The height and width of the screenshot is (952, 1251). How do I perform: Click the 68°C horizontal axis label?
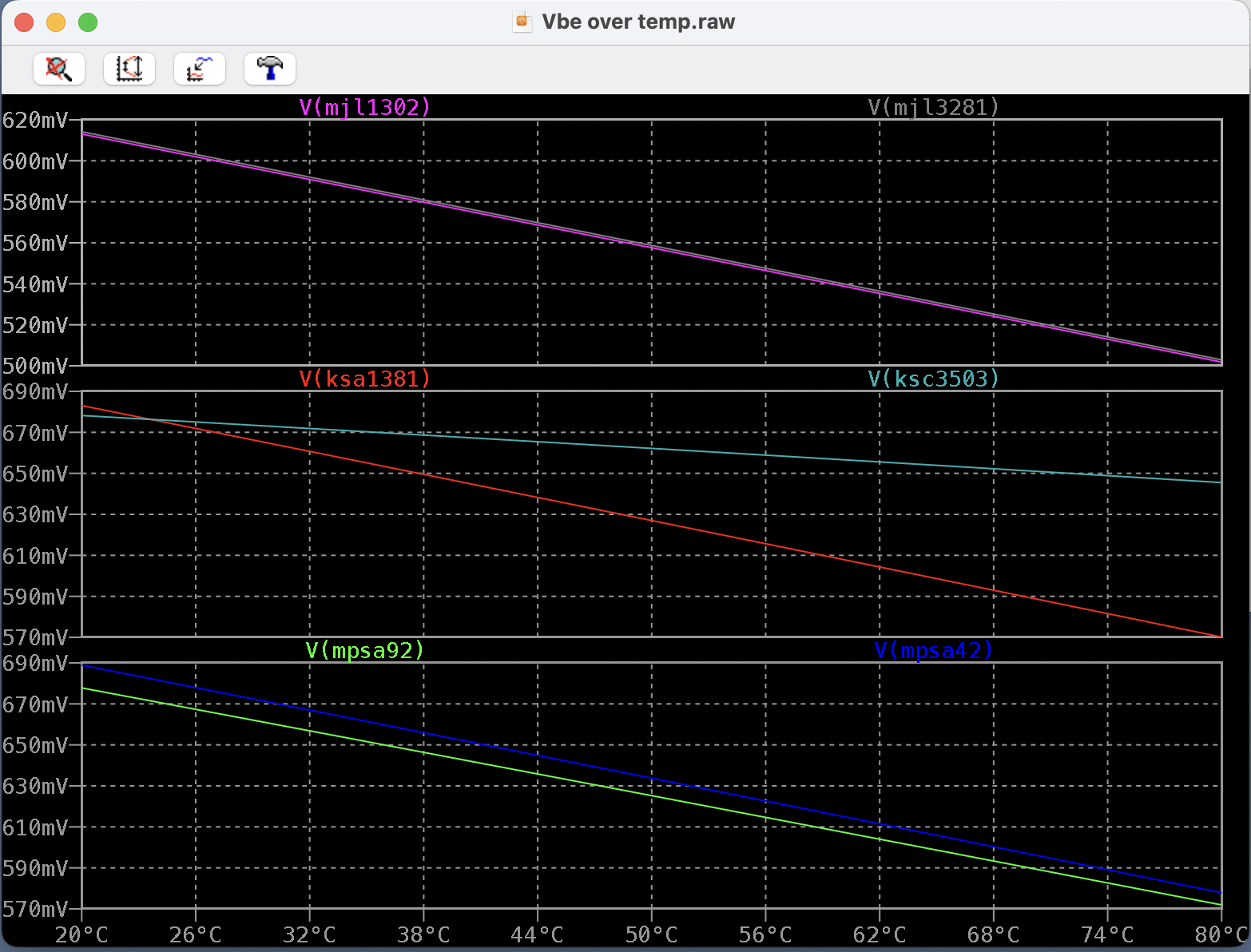994,934
